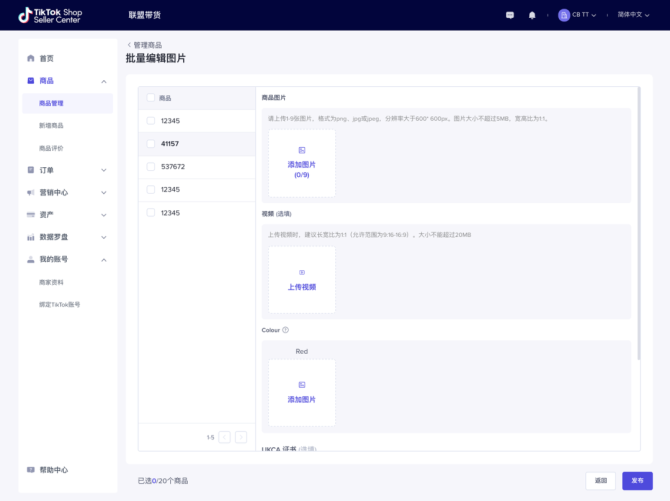Screen dimensions: 670x501
Task: Click the 首页 home icon in sidebar
Action: coord(31,58)
